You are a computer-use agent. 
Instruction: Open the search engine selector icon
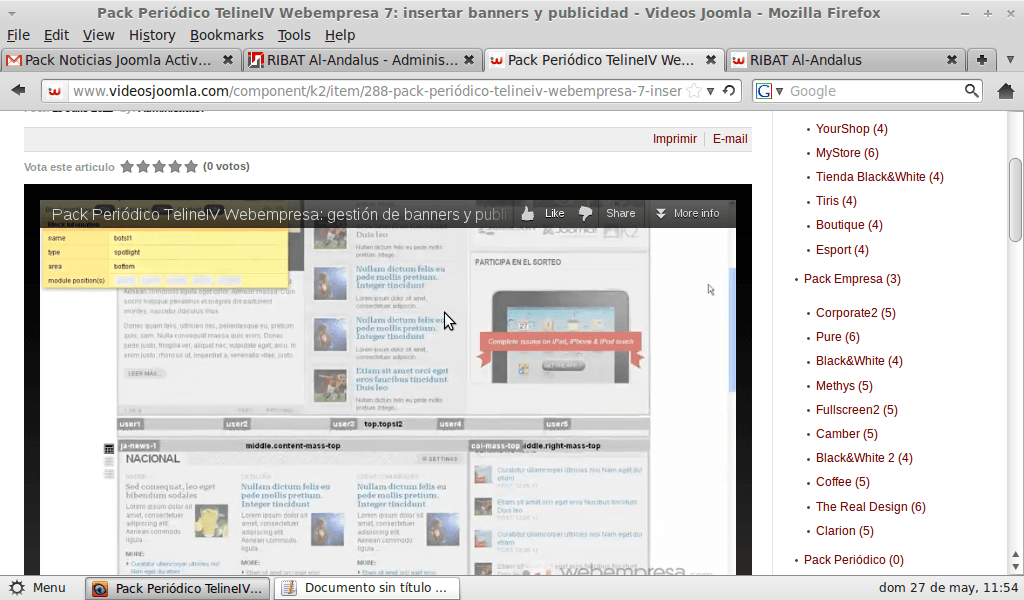click(769, 91)
